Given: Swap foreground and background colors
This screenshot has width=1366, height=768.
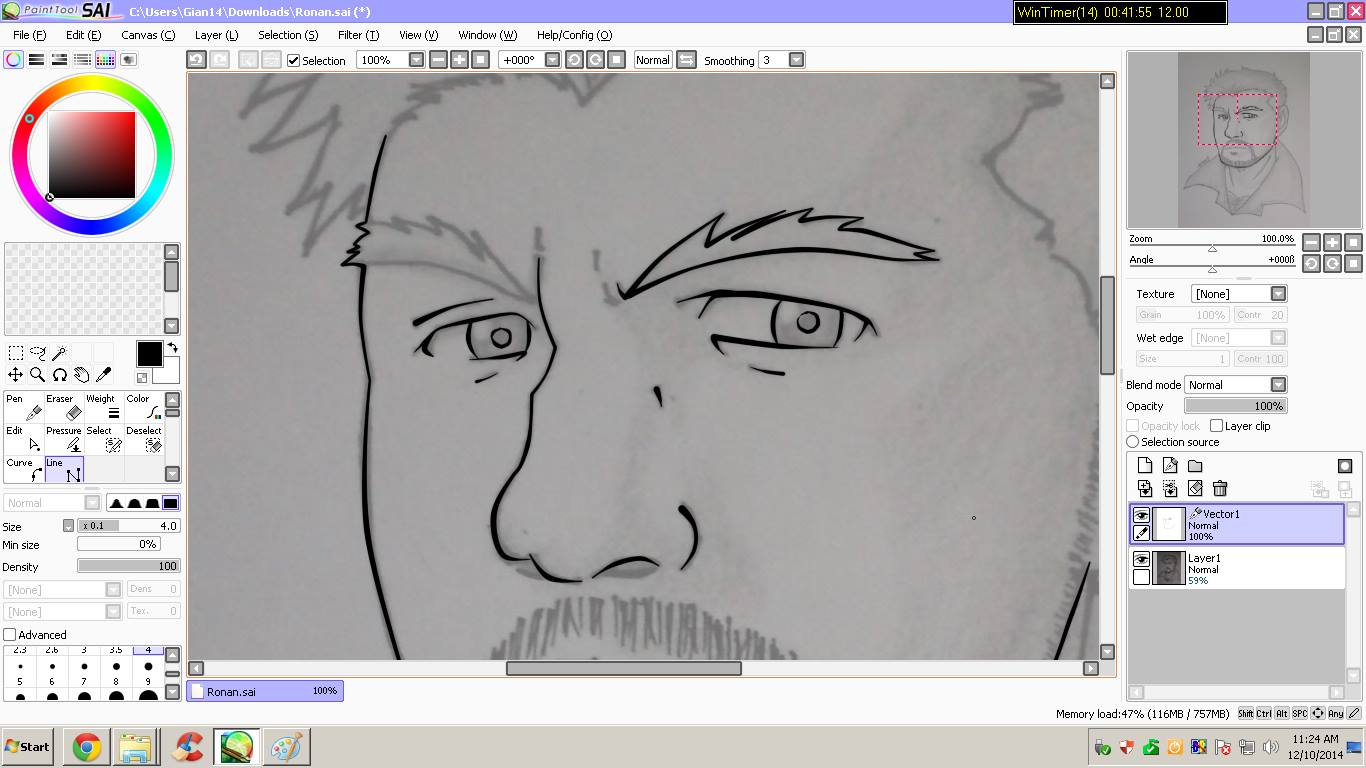Looking at the screenshot, I should point(172,348).
